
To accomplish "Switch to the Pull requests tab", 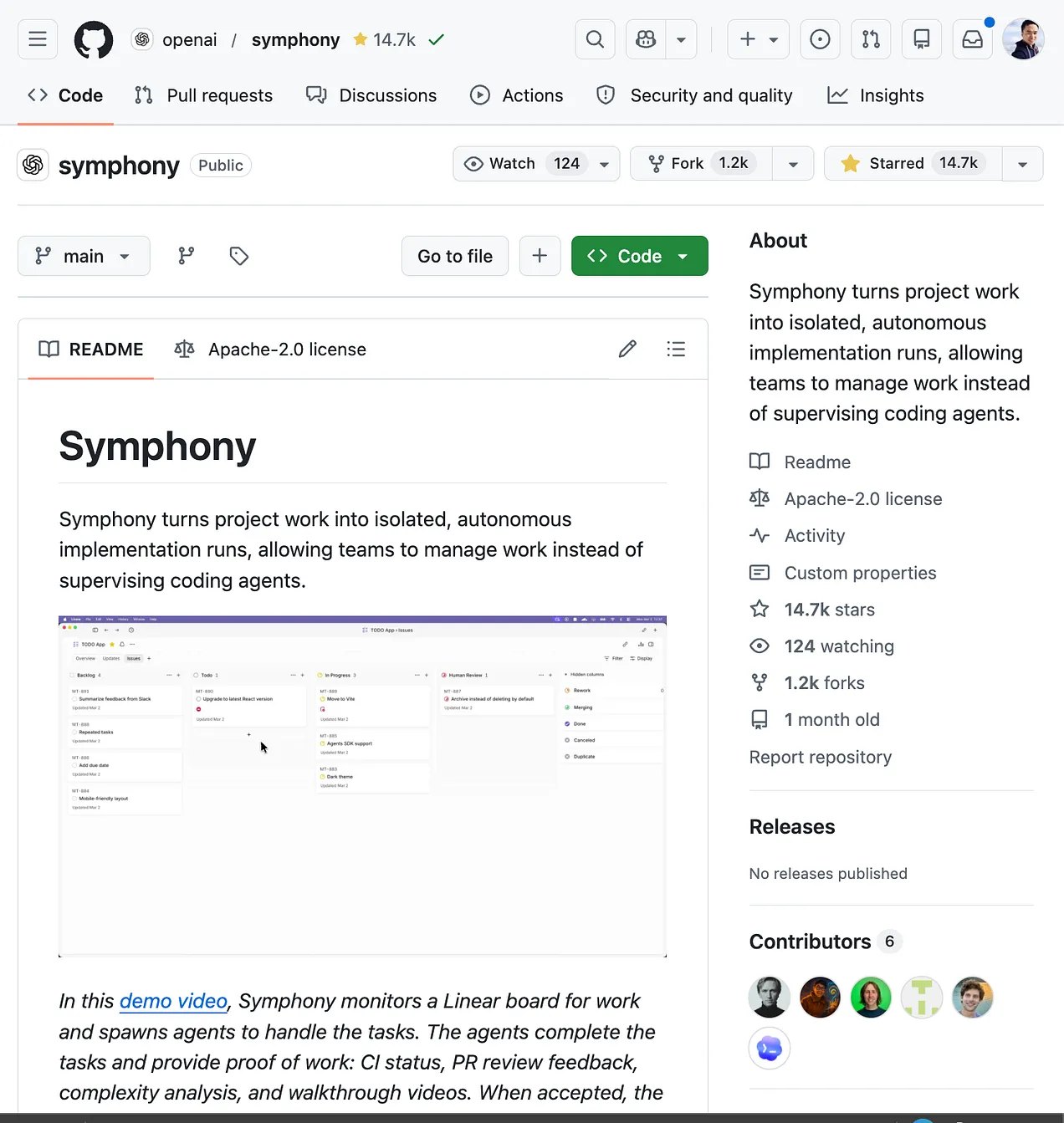I will (204, 95).
